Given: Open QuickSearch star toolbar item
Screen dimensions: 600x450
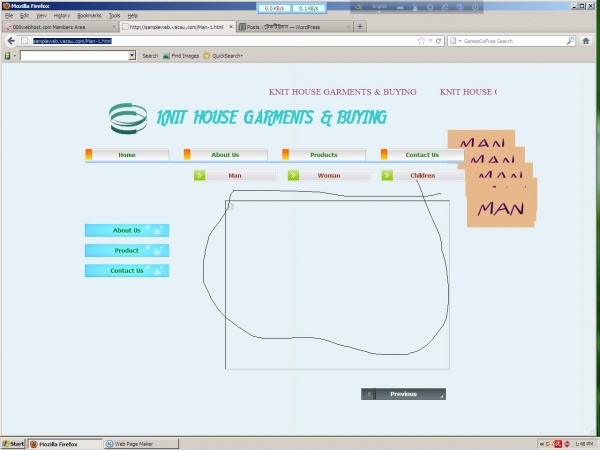Looking at the screenshot, I should coord(223,56).
